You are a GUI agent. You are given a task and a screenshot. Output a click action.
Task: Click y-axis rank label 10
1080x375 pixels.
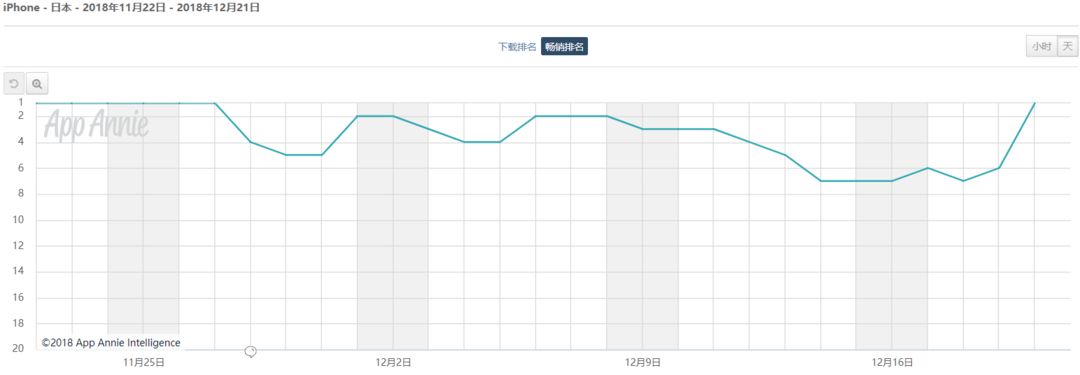pos(19,220)
